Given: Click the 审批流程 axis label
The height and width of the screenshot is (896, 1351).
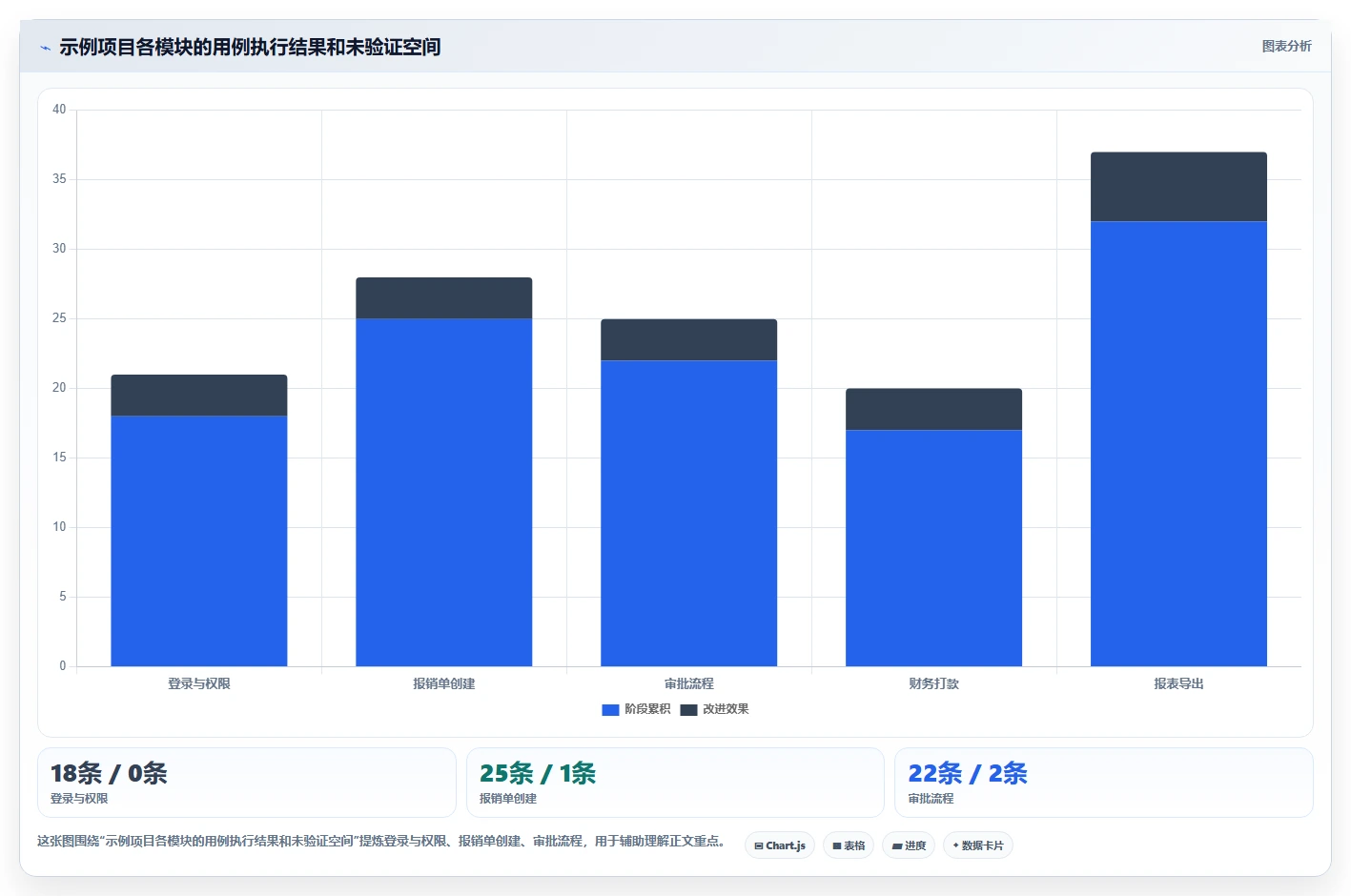Looking at the screenshot, I should (689, 683).
